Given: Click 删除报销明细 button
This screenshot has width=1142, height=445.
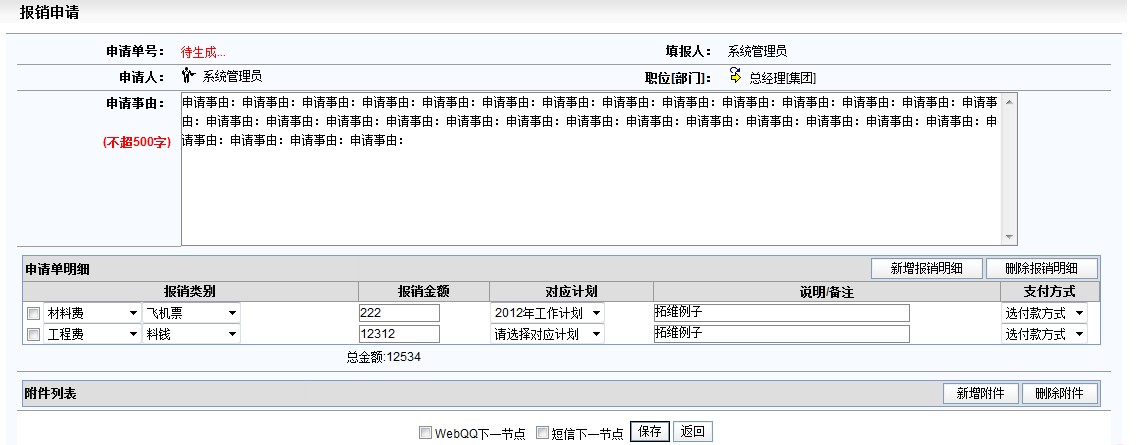Looking at the screenshot, I should (1041, 268).
